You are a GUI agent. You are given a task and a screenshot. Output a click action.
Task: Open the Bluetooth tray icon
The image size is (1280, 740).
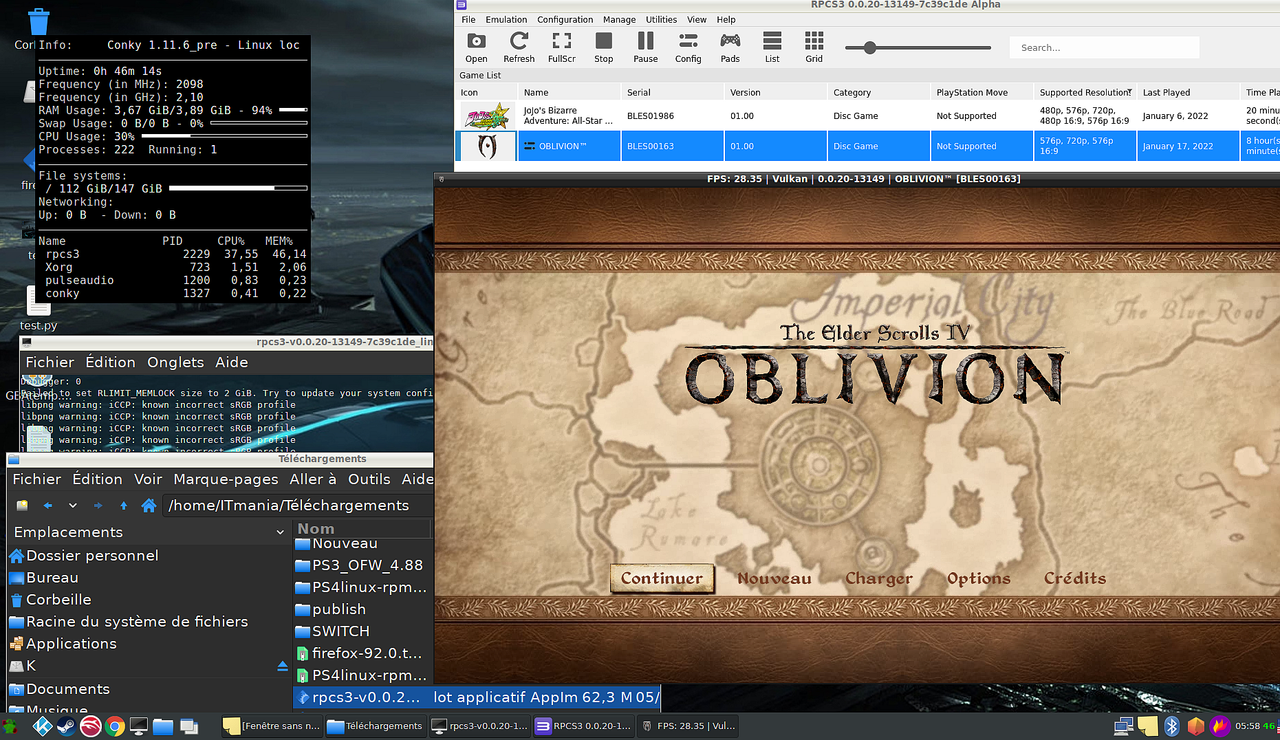pyautogui.click(x=1172, y=726)
